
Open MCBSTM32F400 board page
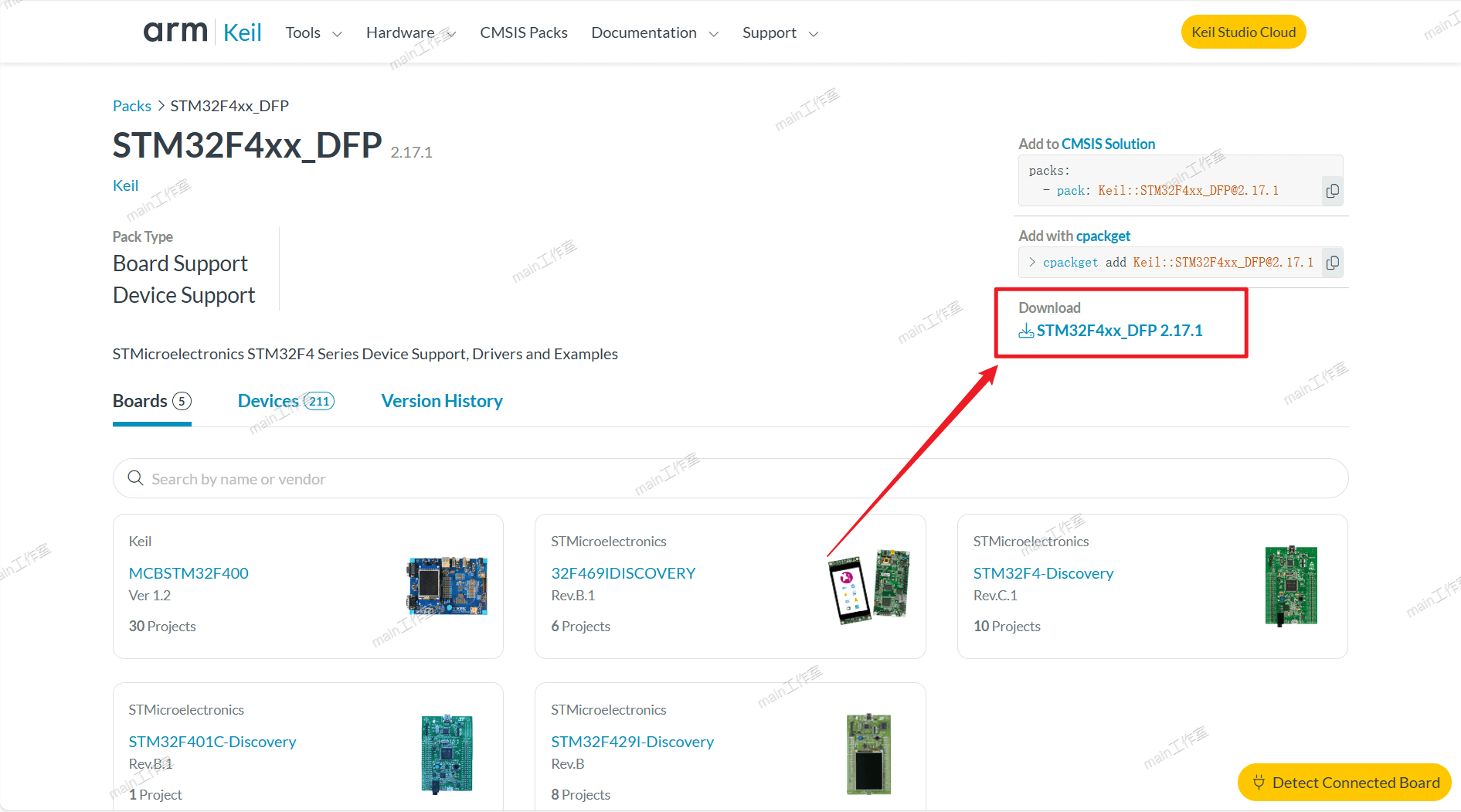pos(189,573)
